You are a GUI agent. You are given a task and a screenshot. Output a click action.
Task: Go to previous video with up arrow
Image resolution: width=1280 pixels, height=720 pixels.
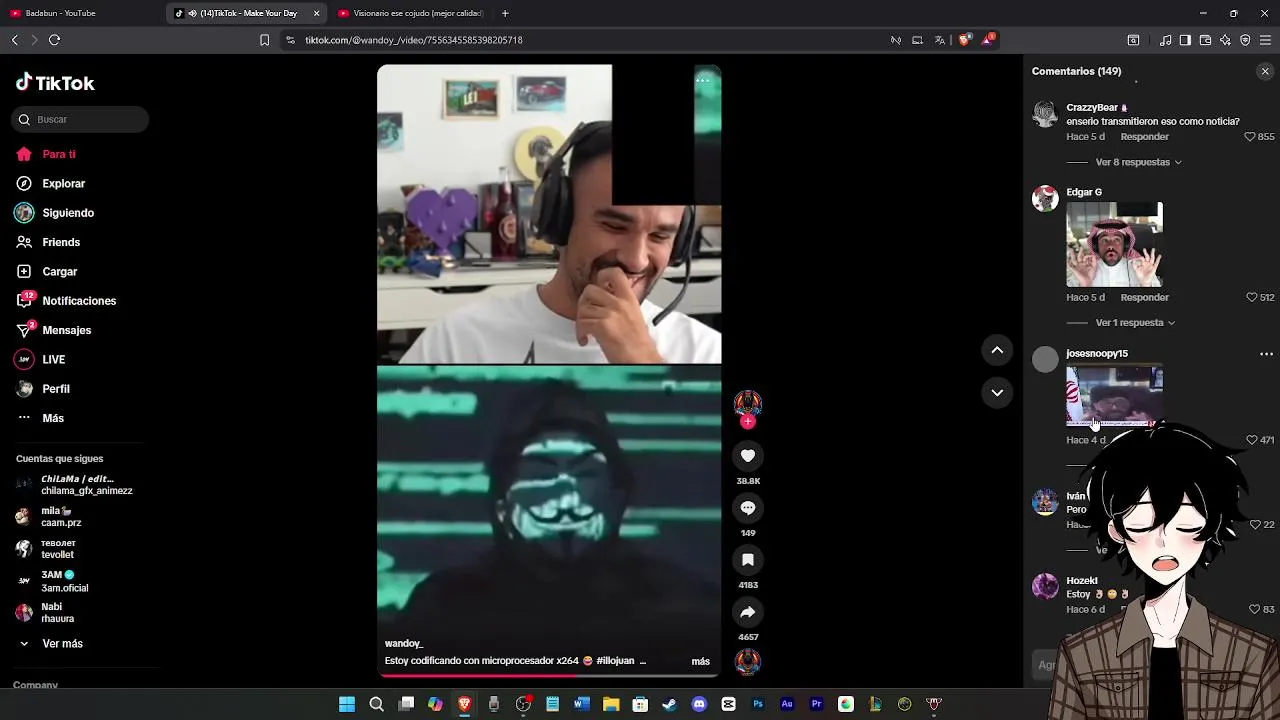click(x=997, y=350)
